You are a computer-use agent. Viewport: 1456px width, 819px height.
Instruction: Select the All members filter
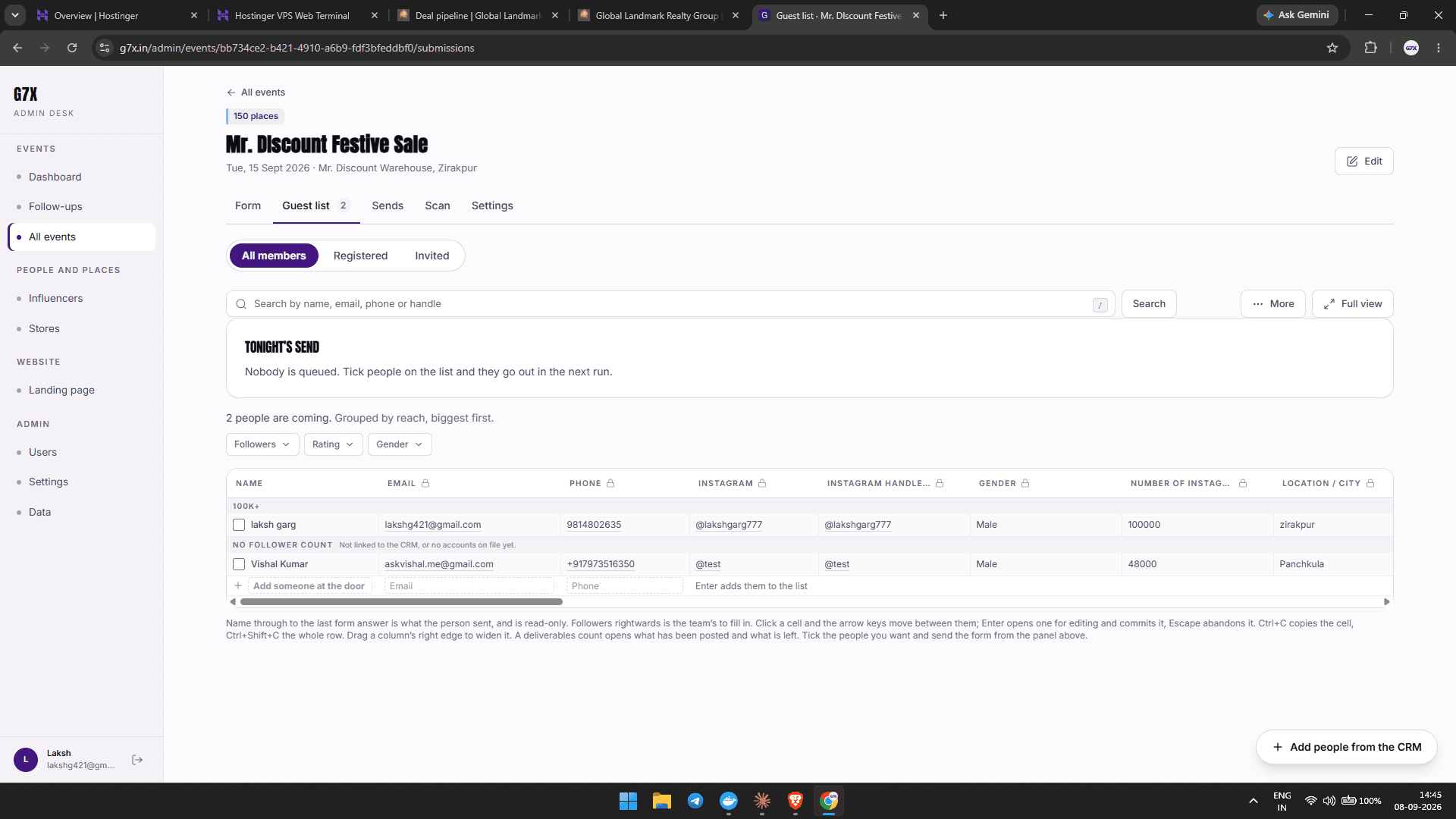click(274, 256)
